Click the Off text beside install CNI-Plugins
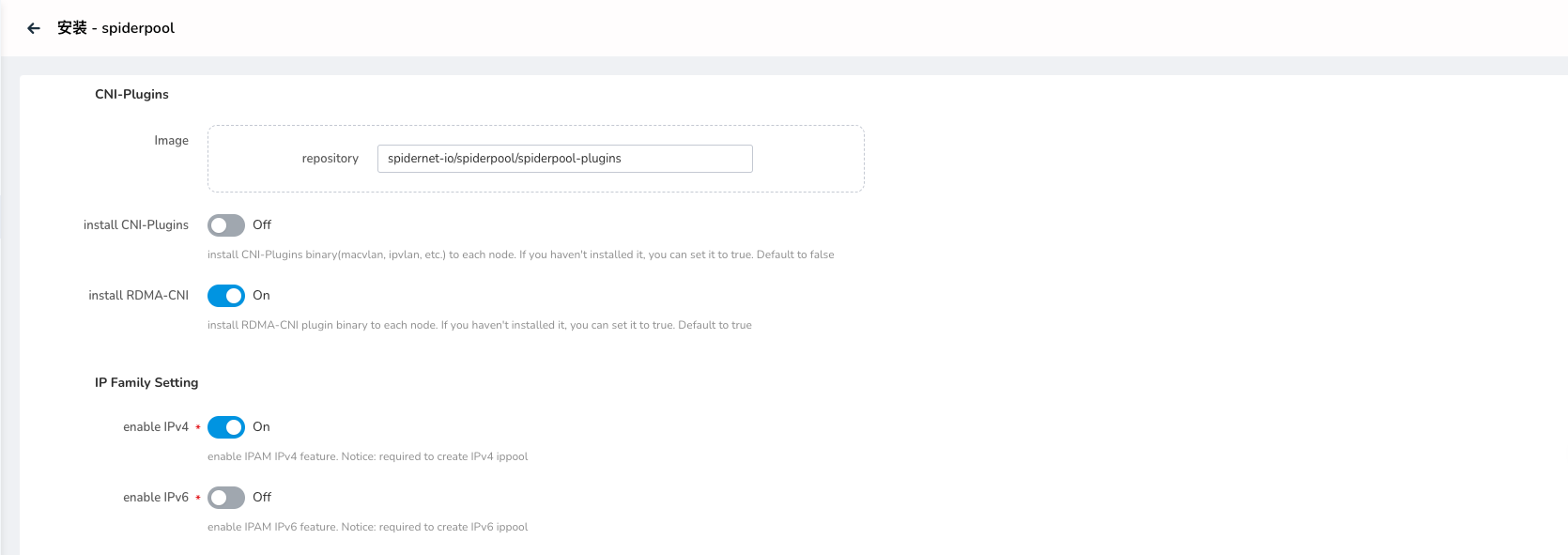This screenshot has height=555, width=1568. pyautogui.click(x=262, y=225)
